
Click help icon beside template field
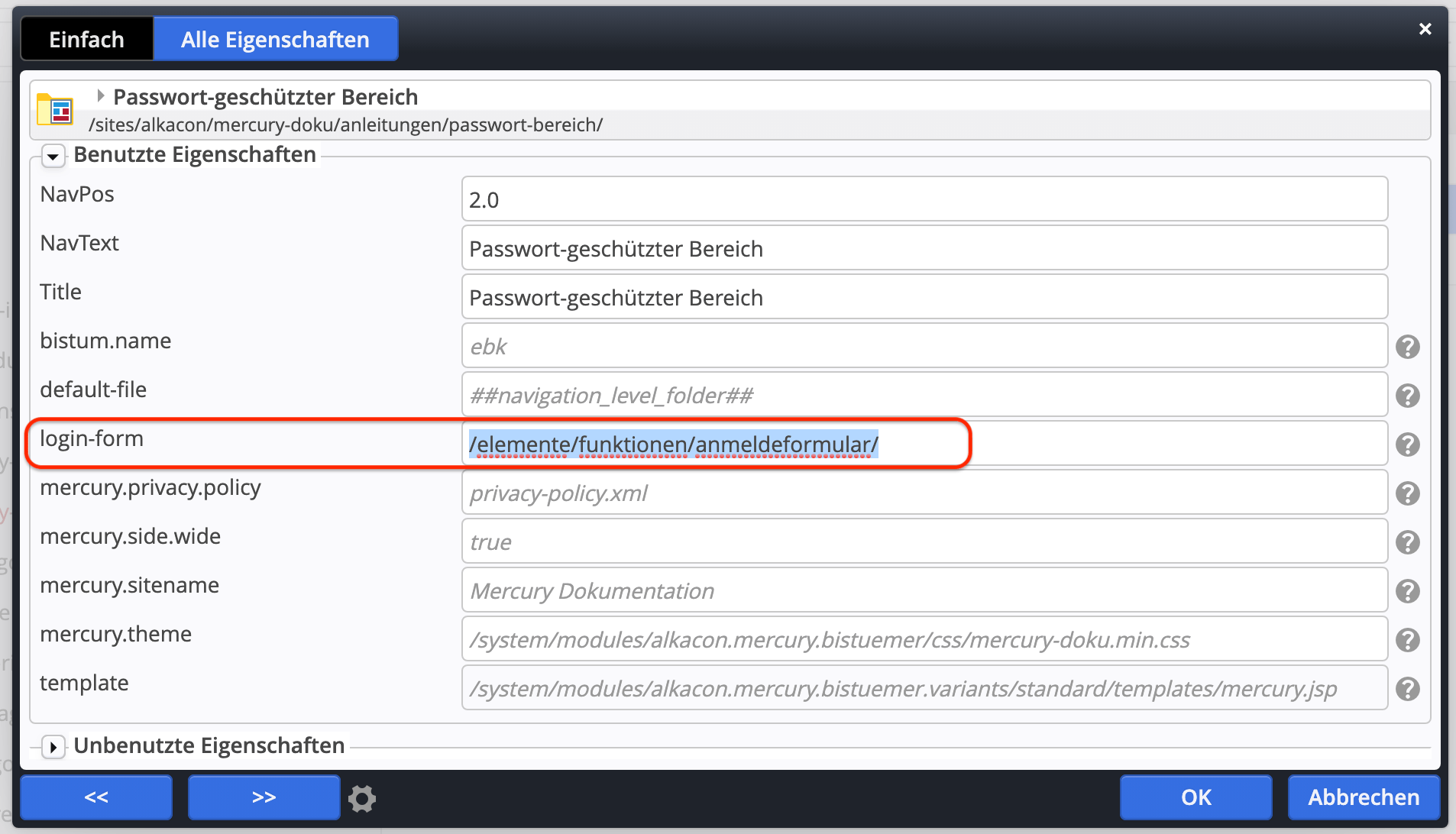pos(1407,689)
